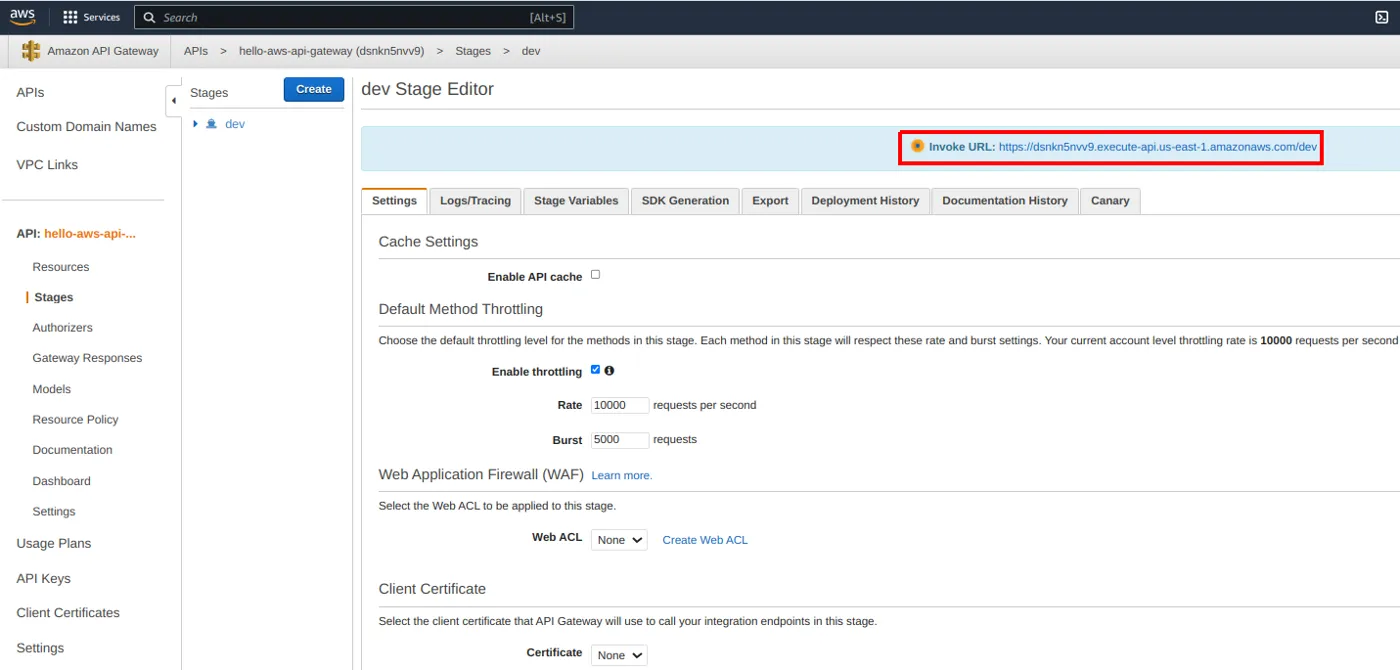The width and height of the screenshot is (1400, 670).
Task: Open the Stage Variables tab
Action: [576, 201]
